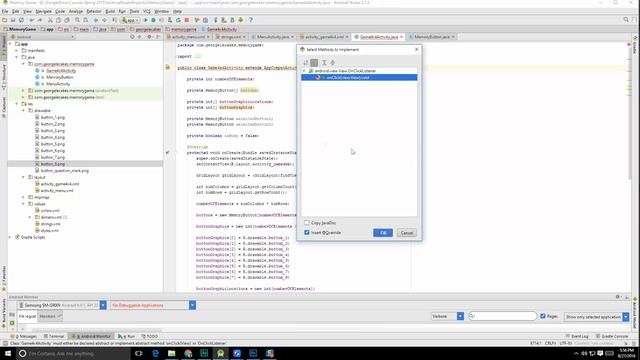Viewport: 640px width, 360px height.
Task: Click Cancel in Select Methods to Implement dialog
Action: coord(407,233)
